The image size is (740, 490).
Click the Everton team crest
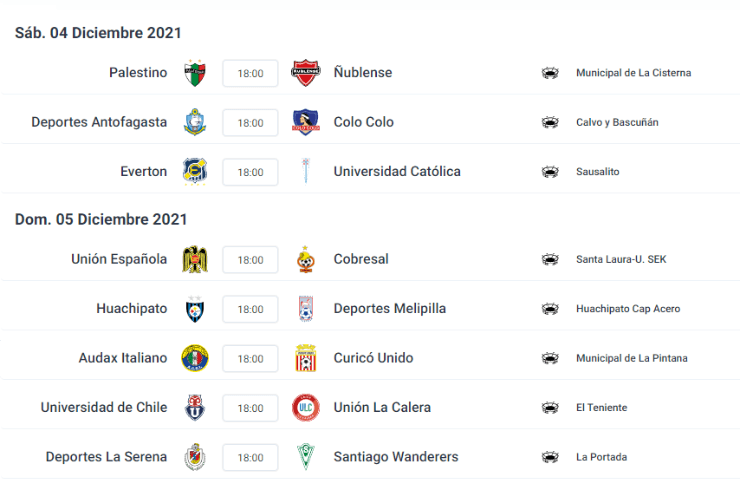[x=194, y=171]
